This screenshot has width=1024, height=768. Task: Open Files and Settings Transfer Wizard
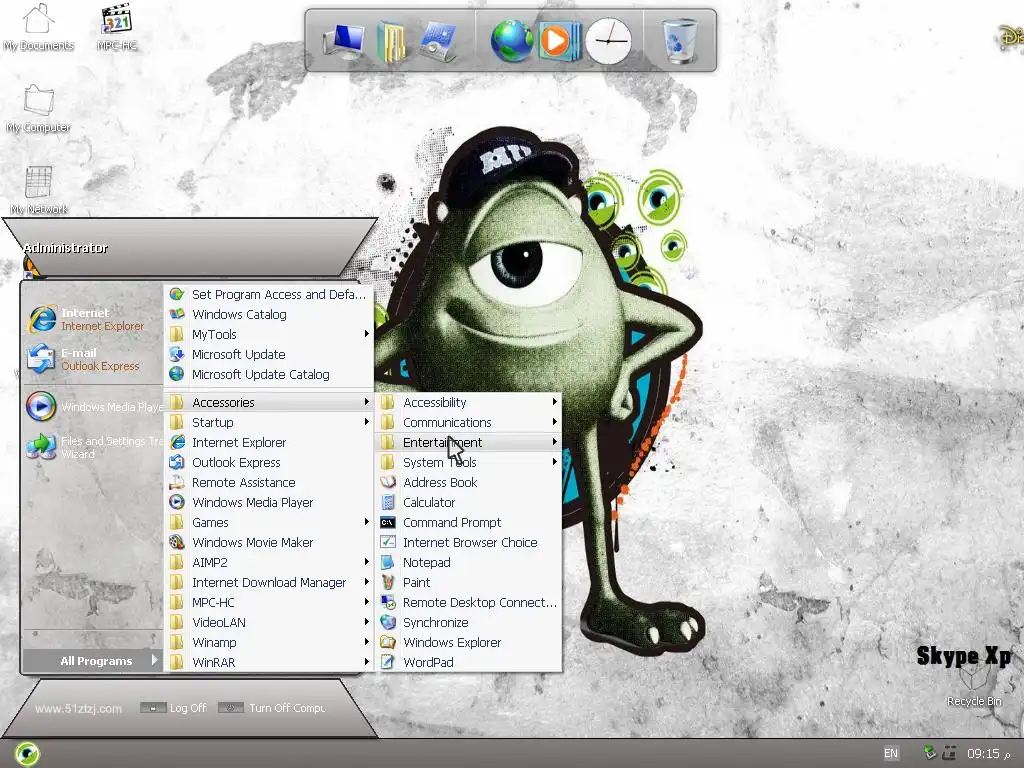point(93,447)
